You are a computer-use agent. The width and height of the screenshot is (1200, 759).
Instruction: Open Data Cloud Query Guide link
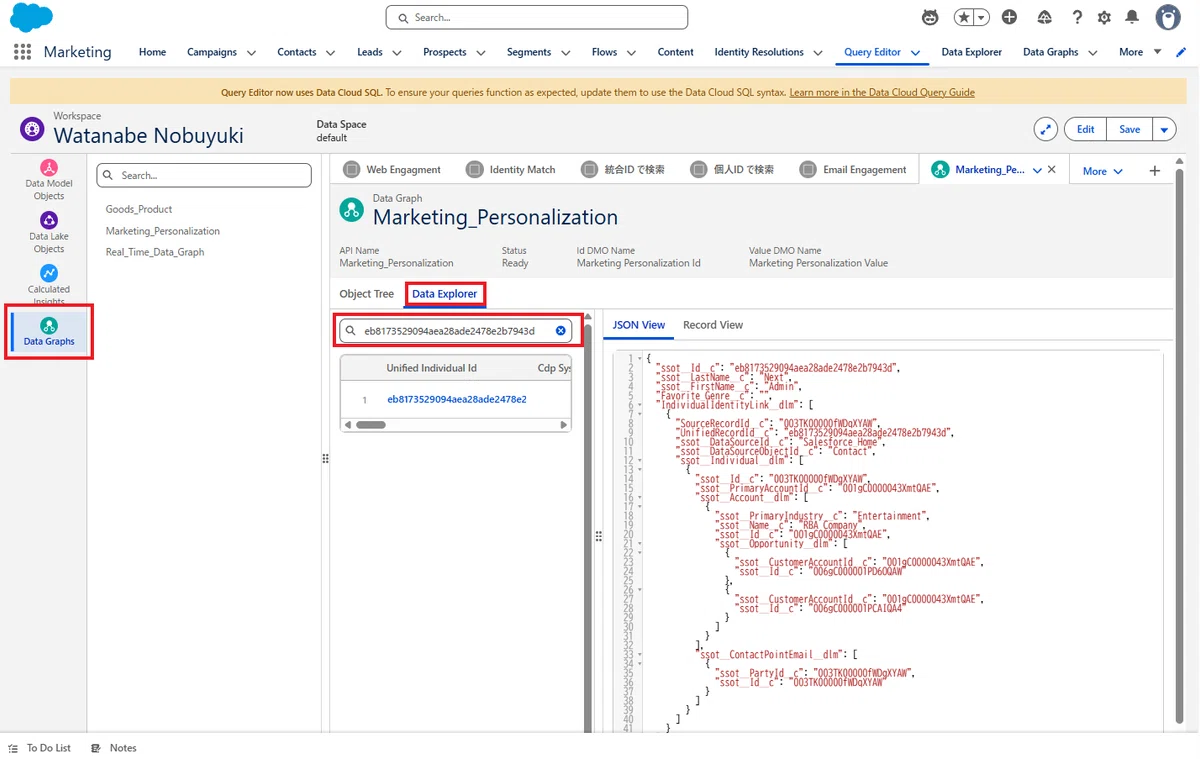coord(882,92)
